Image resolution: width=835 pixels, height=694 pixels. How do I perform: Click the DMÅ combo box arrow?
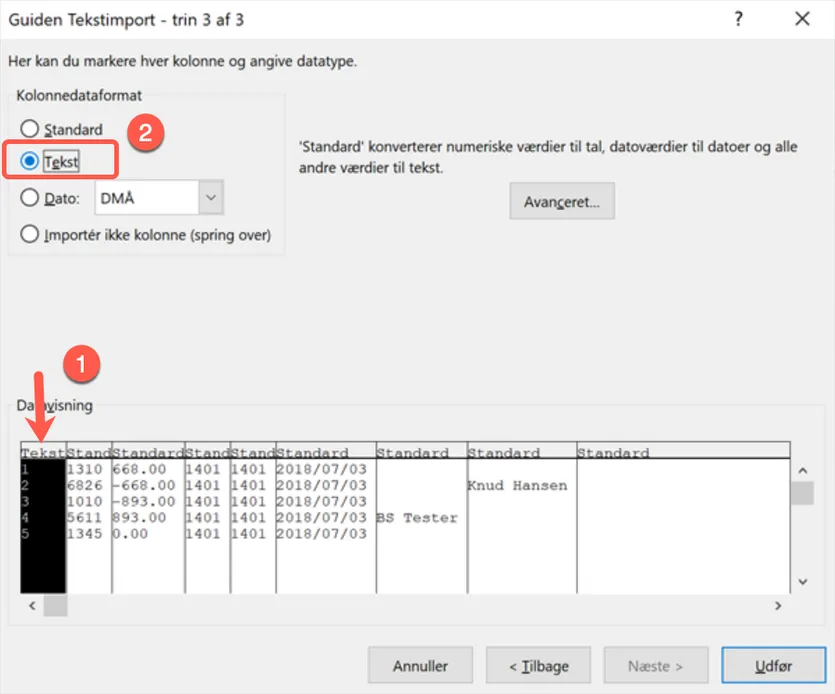coord(213,197)
